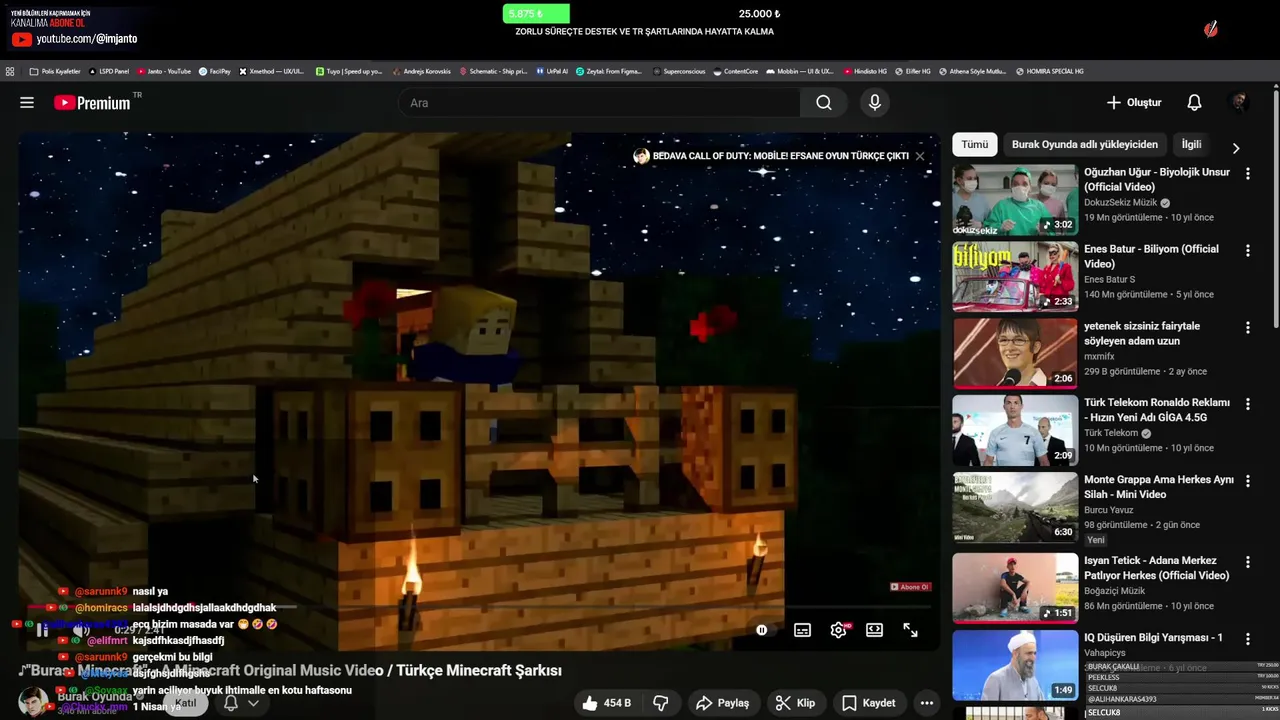
Task: Go to YouTube Premium home logo
Action: click(x=92, y=103)
